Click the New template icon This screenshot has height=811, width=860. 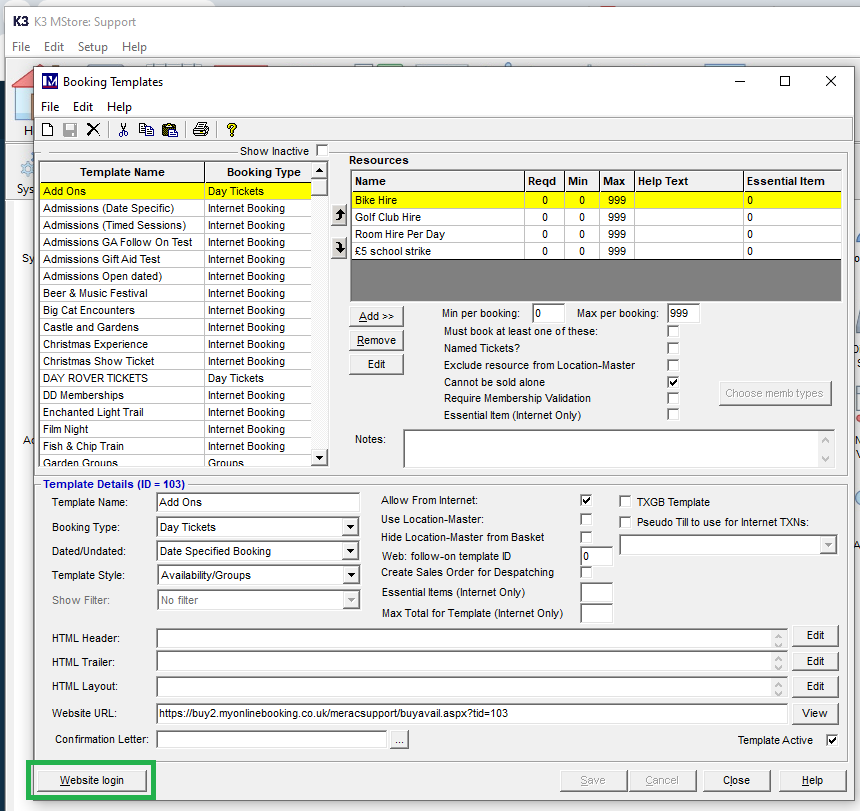(47, 130)
